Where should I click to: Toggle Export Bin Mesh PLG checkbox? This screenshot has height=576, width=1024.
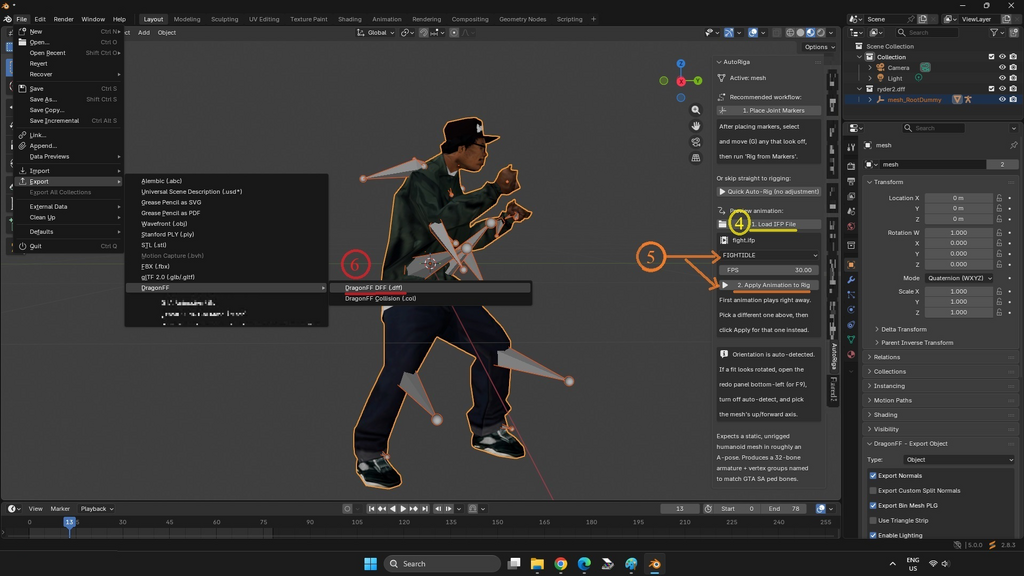point(873,505)
